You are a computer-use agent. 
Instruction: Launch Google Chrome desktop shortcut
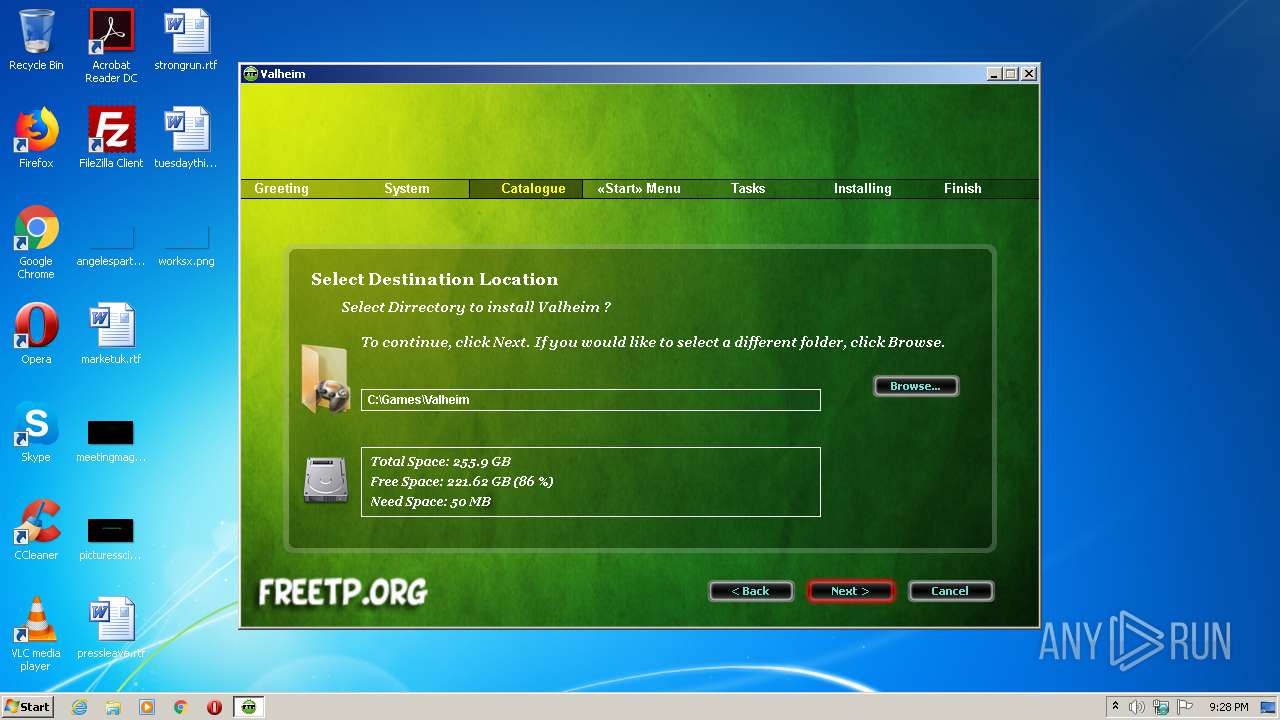(36, 242)
